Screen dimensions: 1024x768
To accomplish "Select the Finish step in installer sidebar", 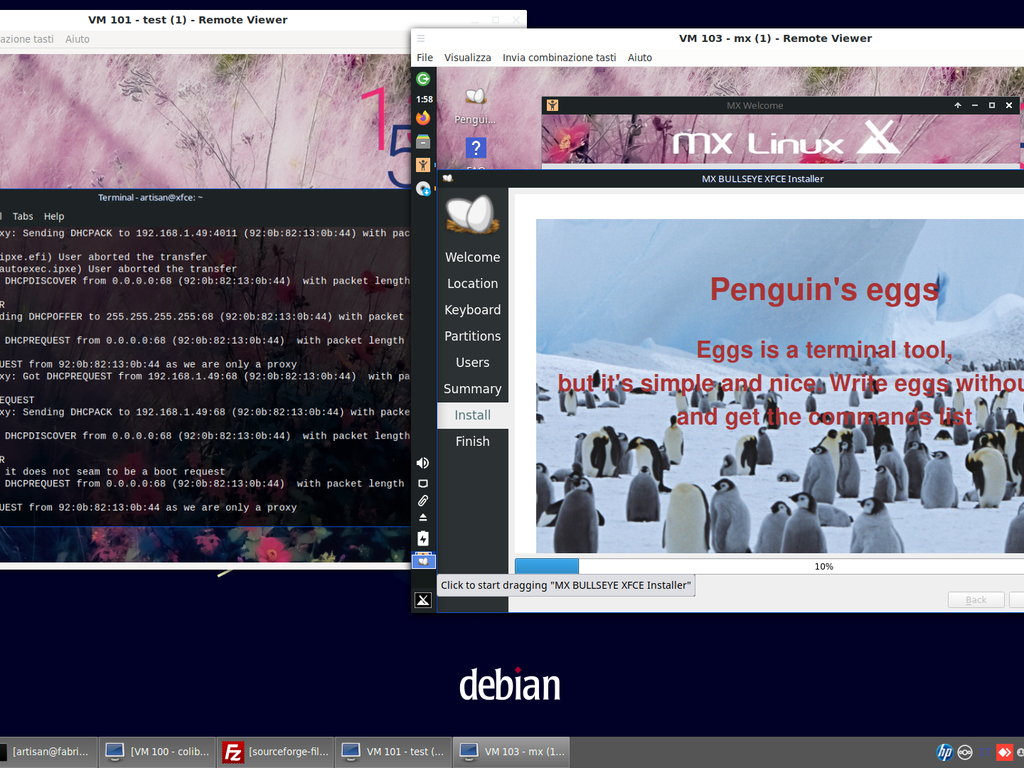I will click(x=473, y=441).
